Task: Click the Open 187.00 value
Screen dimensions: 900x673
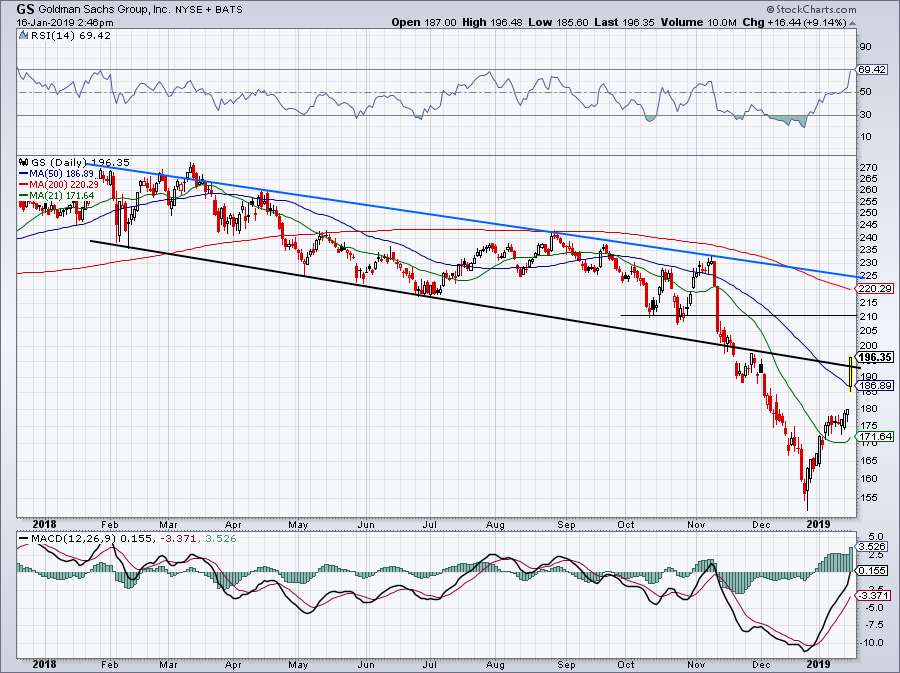Action: 424,22
